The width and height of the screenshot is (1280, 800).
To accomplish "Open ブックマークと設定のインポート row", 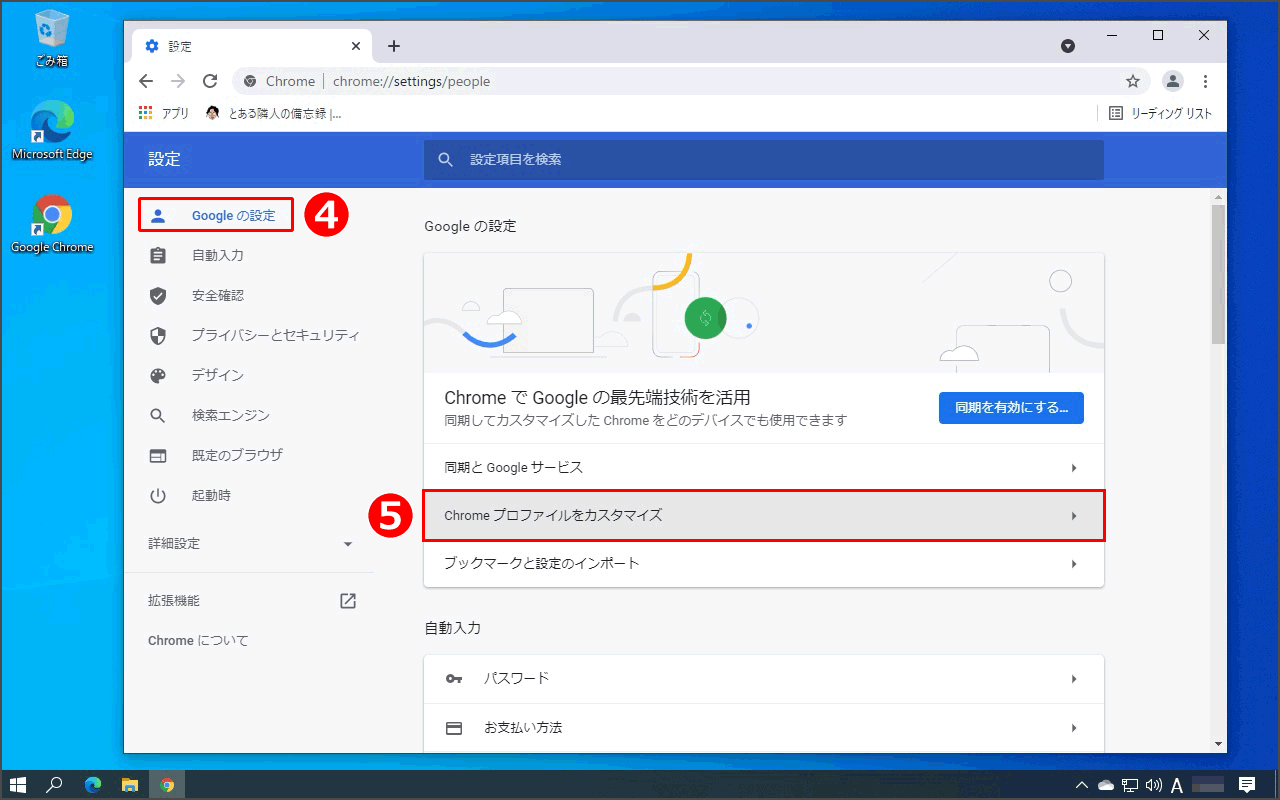I will [764, 564].
